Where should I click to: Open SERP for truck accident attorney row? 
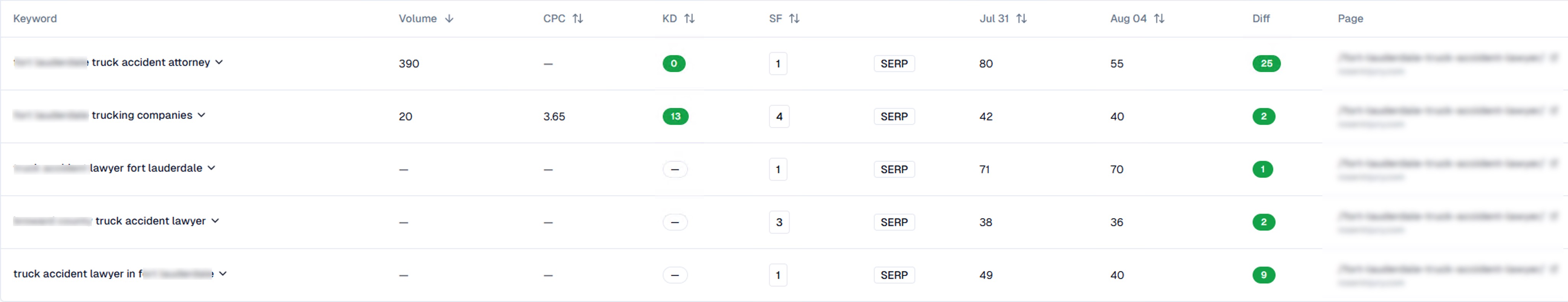[x=893, y=64]
